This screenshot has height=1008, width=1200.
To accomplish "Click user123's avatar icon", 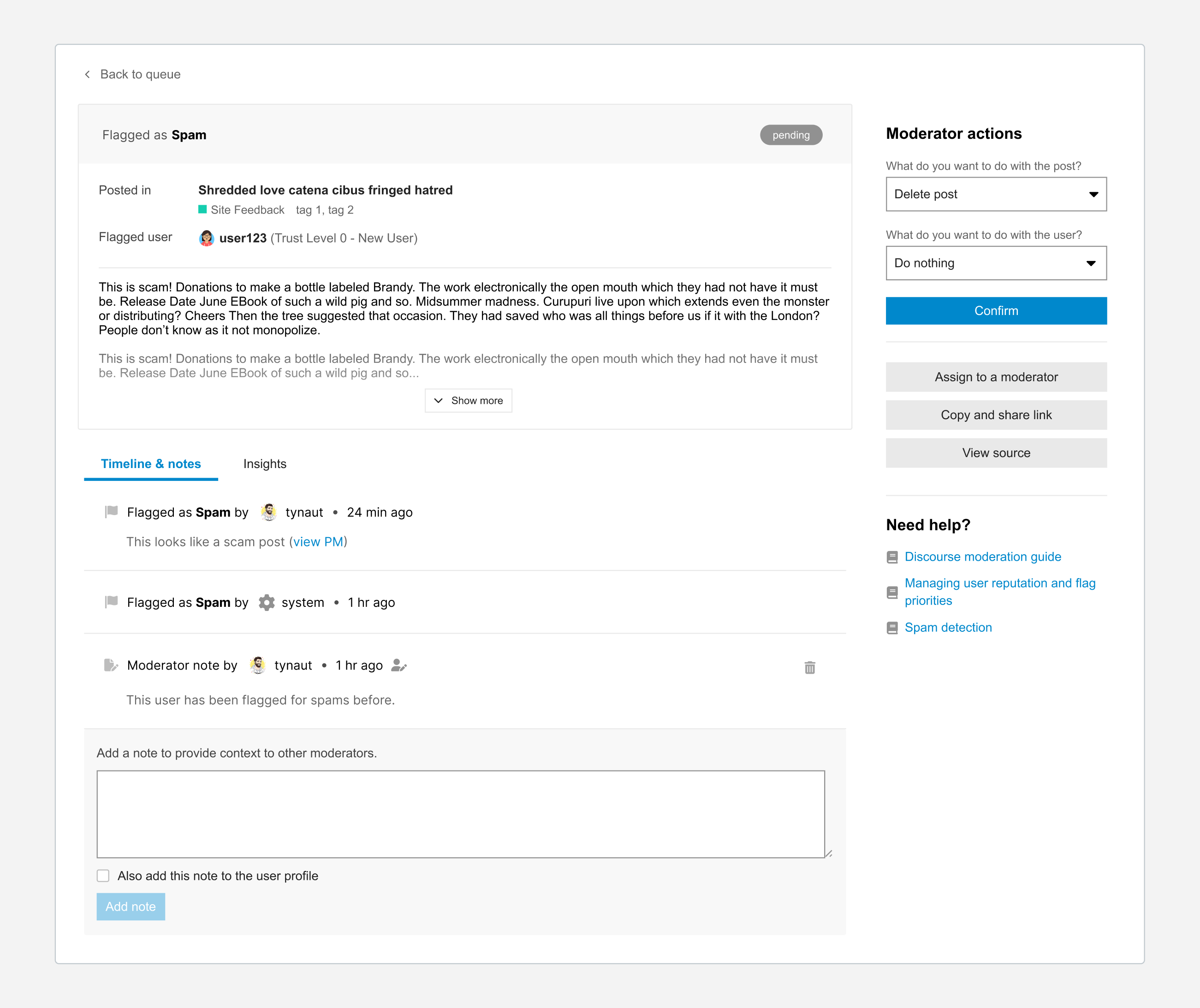I will pyautogui.click(x=206, y=238).
